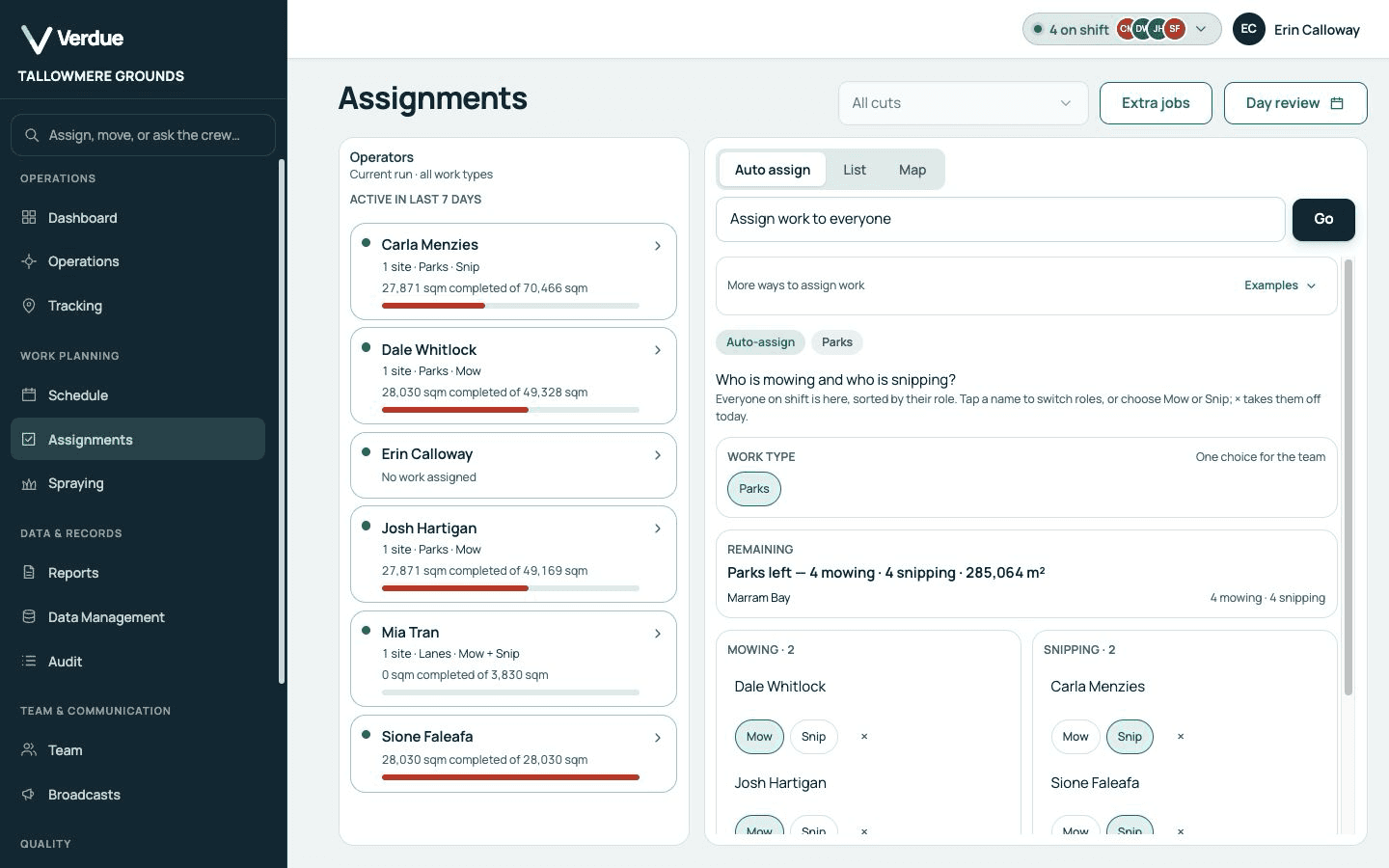Toggle the Auto-assign filter chip
Image resolution: width=1389 pixels, height=868 pixels.
click(760, 342)
